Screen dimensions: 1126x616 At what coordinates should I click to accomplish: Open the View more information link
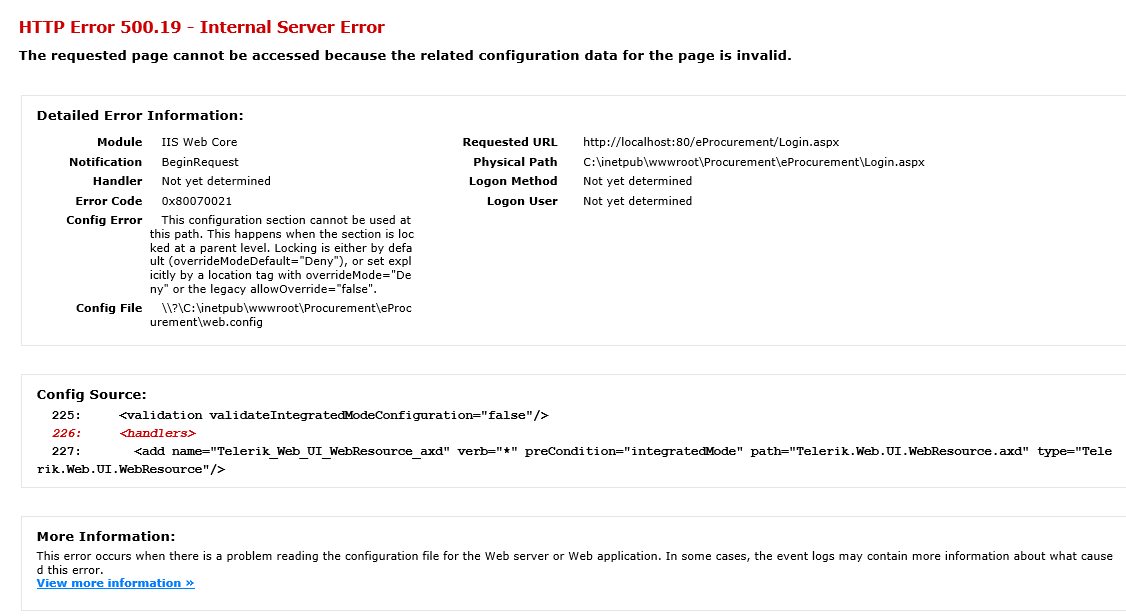[x=116, y=583]
